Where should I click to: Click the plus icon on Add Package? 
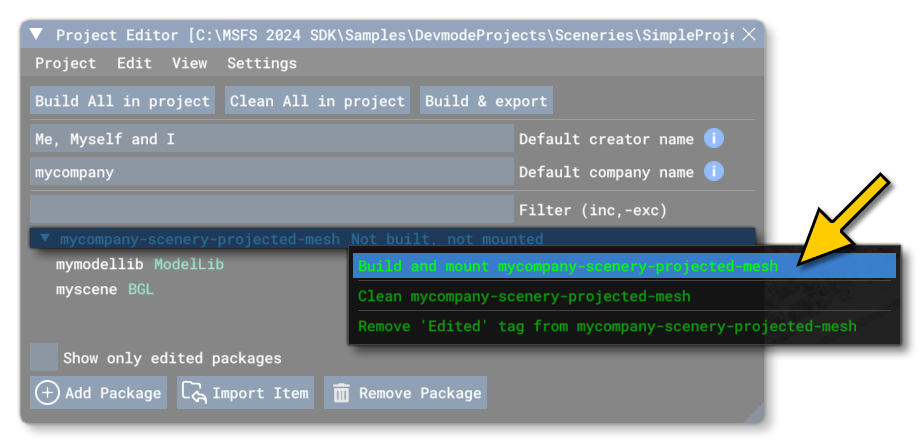47,393
